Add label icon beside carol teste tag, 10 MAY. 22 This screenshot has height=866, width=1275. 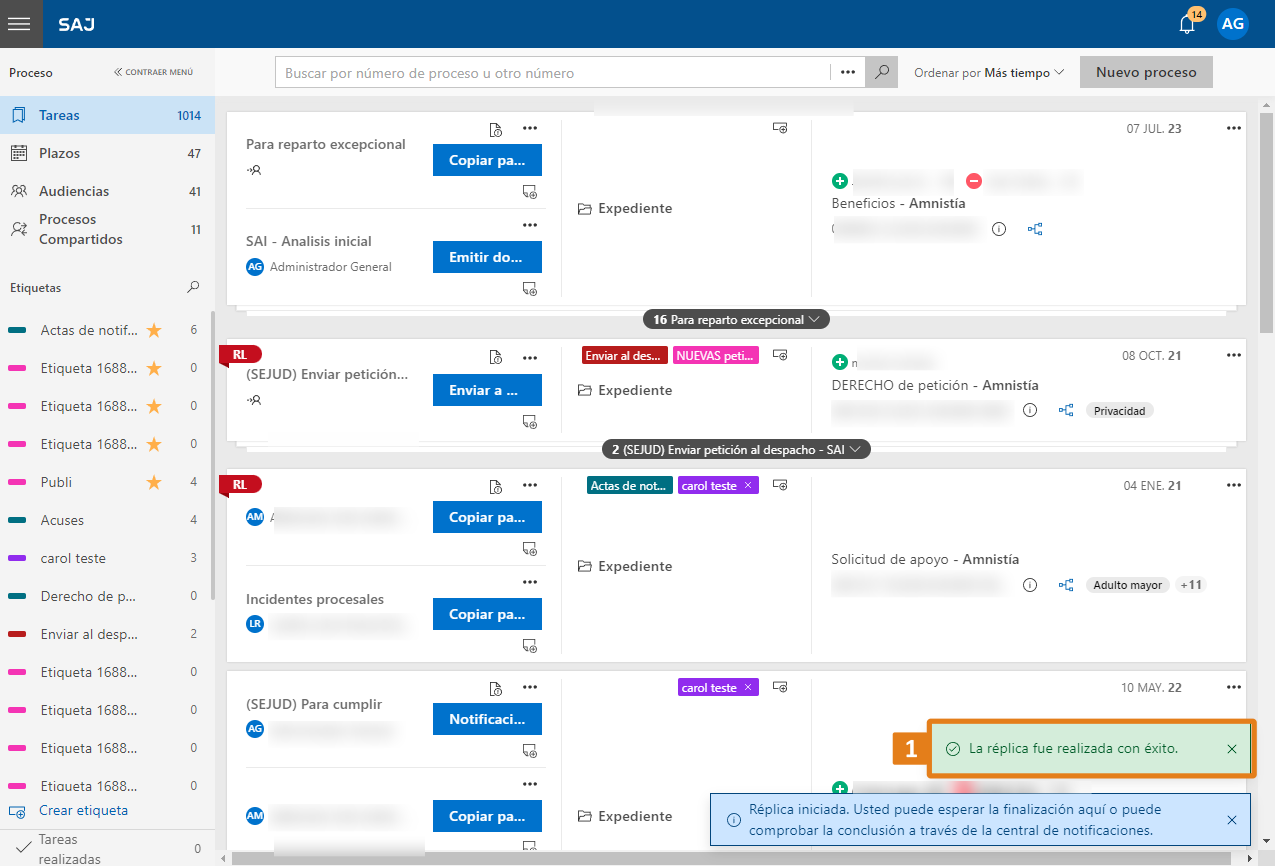pos(780,687)
